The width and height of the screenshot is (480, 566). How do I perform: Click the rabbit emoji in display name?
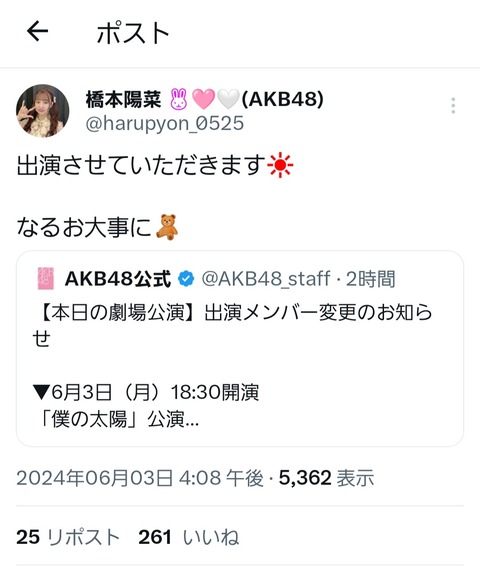(179, 99)
